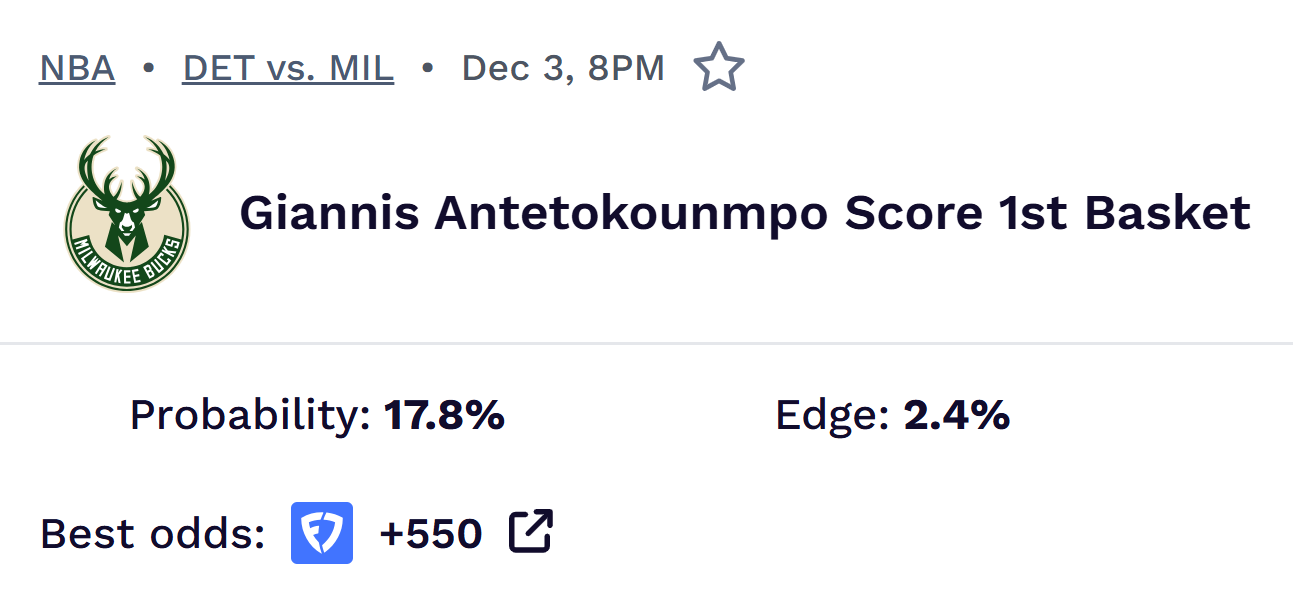Open the DET vs. MIL matchup link

[x=288, y=69]
